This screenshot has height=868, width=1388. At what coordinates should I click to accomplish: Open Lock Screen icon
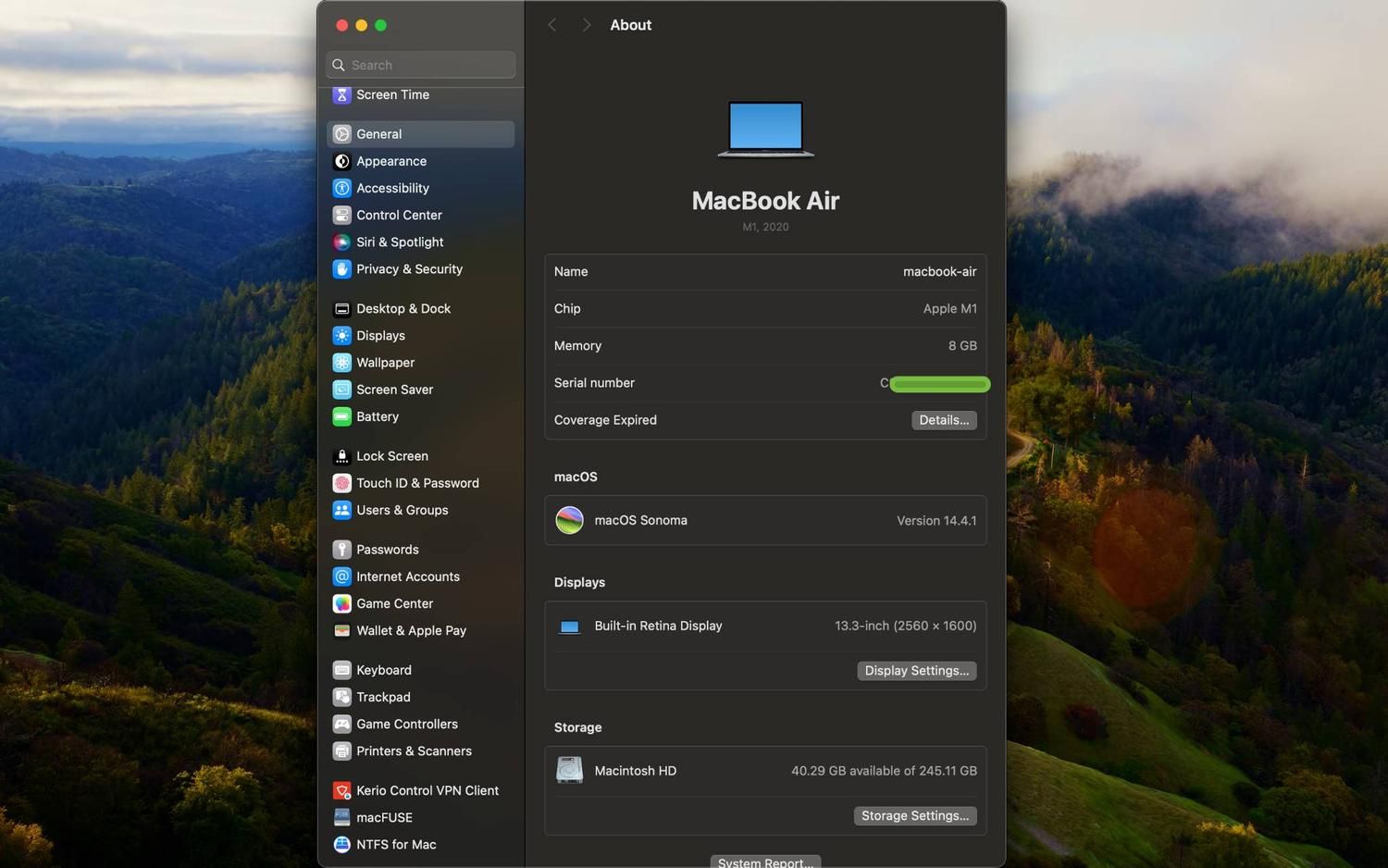(x=341, y=456)
